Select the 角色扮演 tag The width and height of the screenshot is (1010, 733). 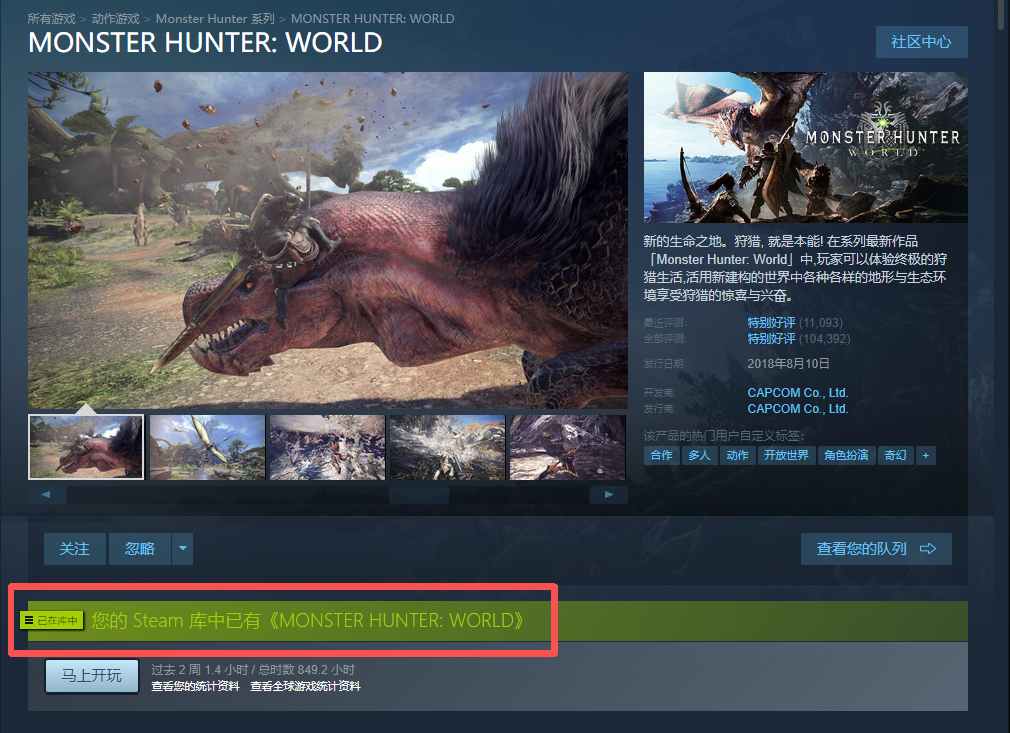click(x=846, y=455)
